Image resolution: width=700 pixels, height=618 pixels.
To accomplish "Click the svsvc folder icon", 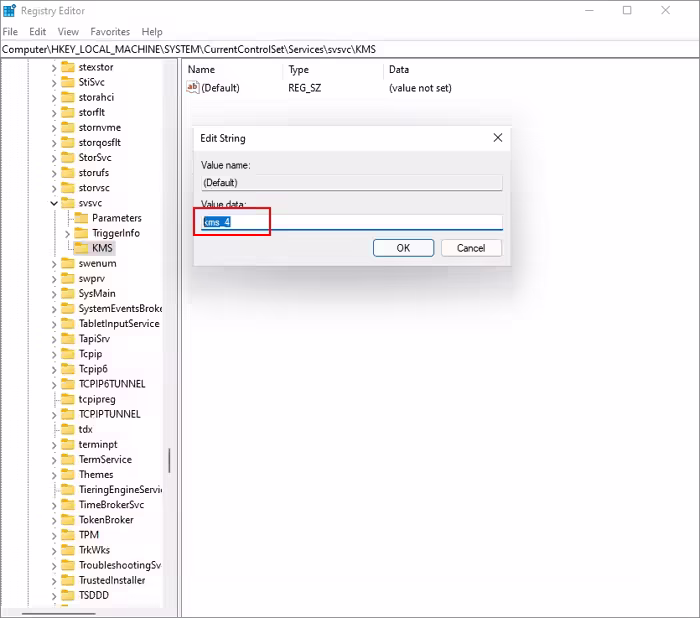I will point(67,203).
